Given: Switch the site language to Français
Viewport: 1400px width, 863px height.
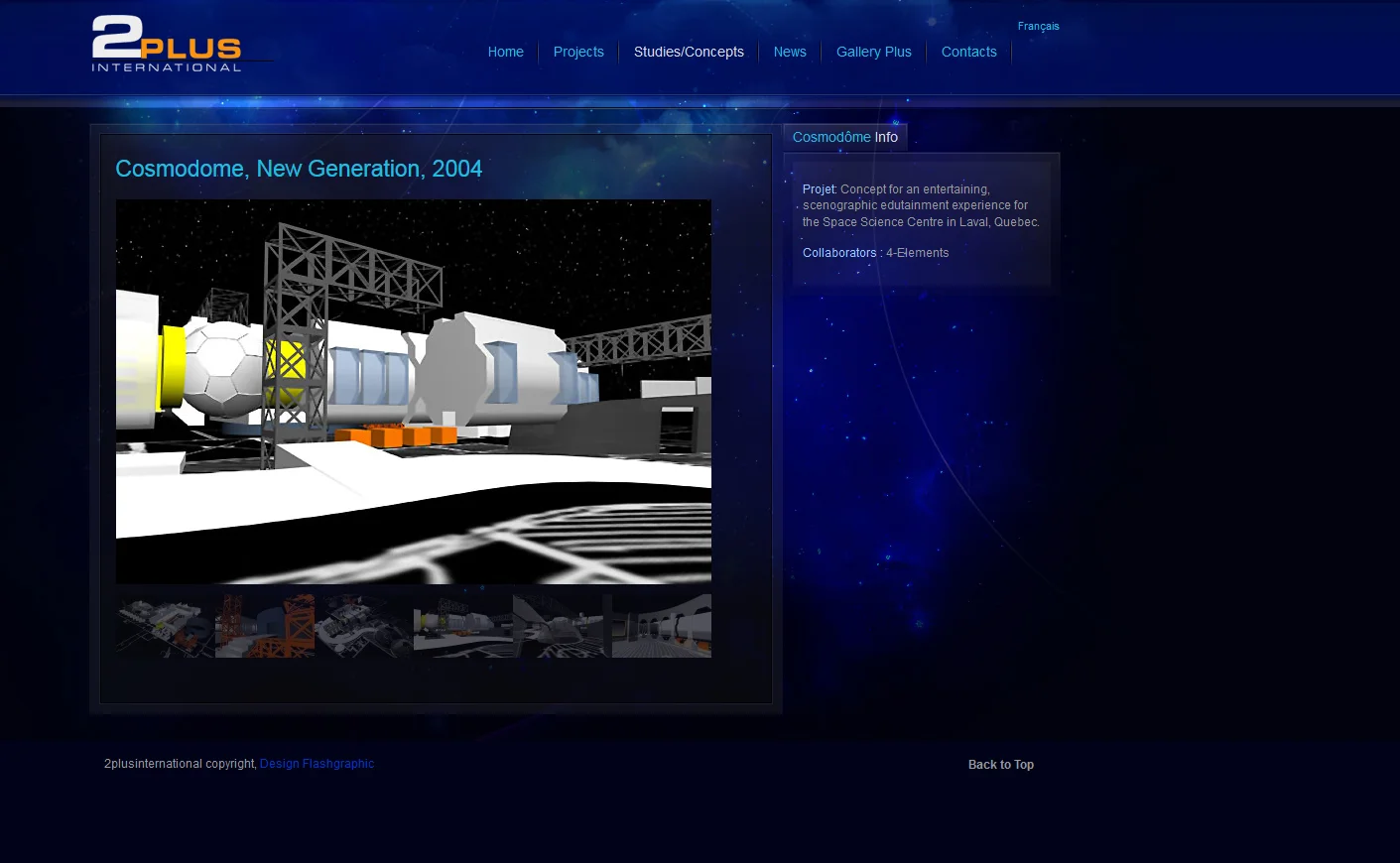Looking at the screenshot, I should point(1038,26).
